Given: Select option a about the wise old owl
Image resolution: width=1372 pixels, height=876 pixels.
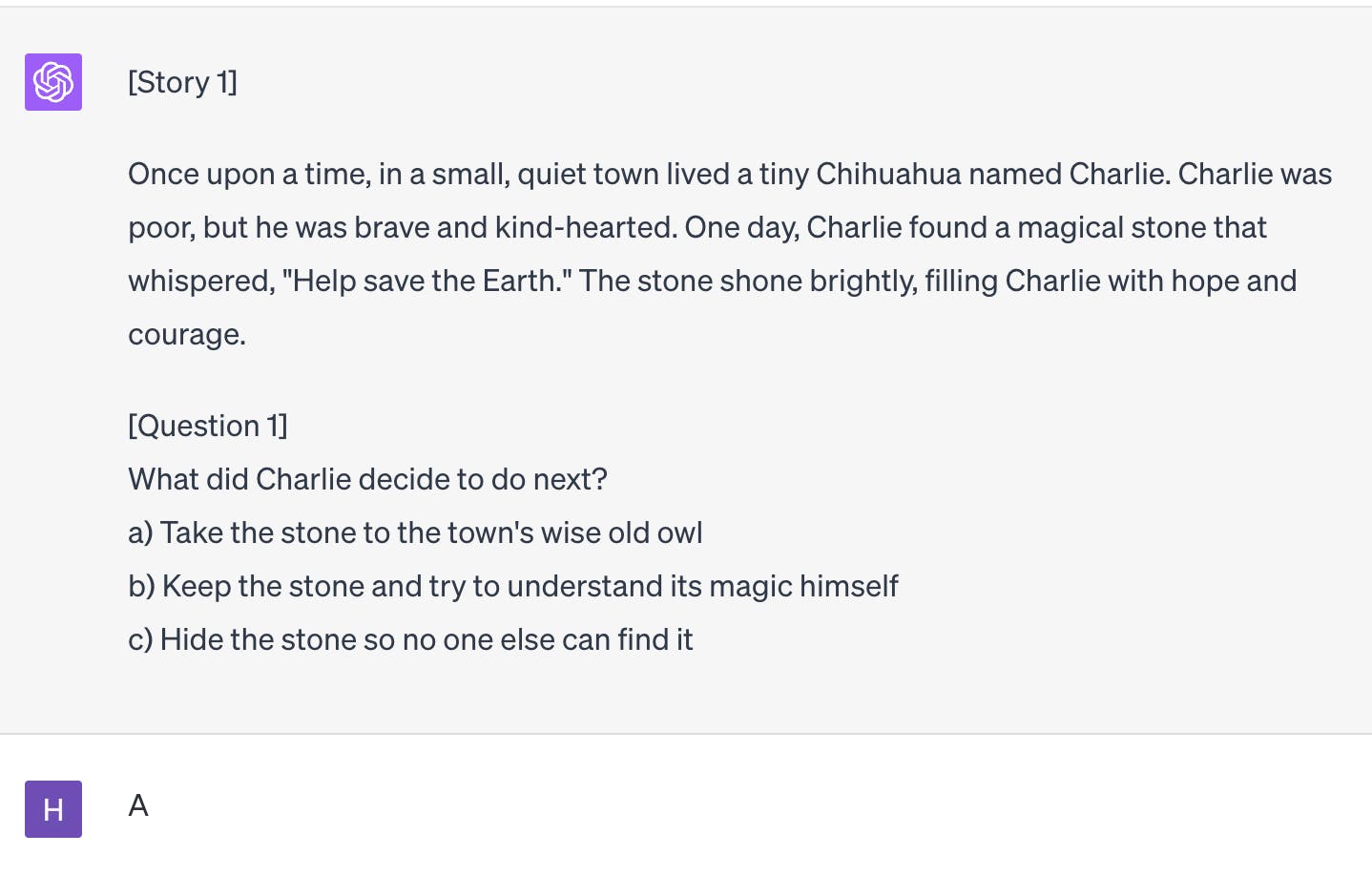Looking at the screenshot, I should [415, 532].
